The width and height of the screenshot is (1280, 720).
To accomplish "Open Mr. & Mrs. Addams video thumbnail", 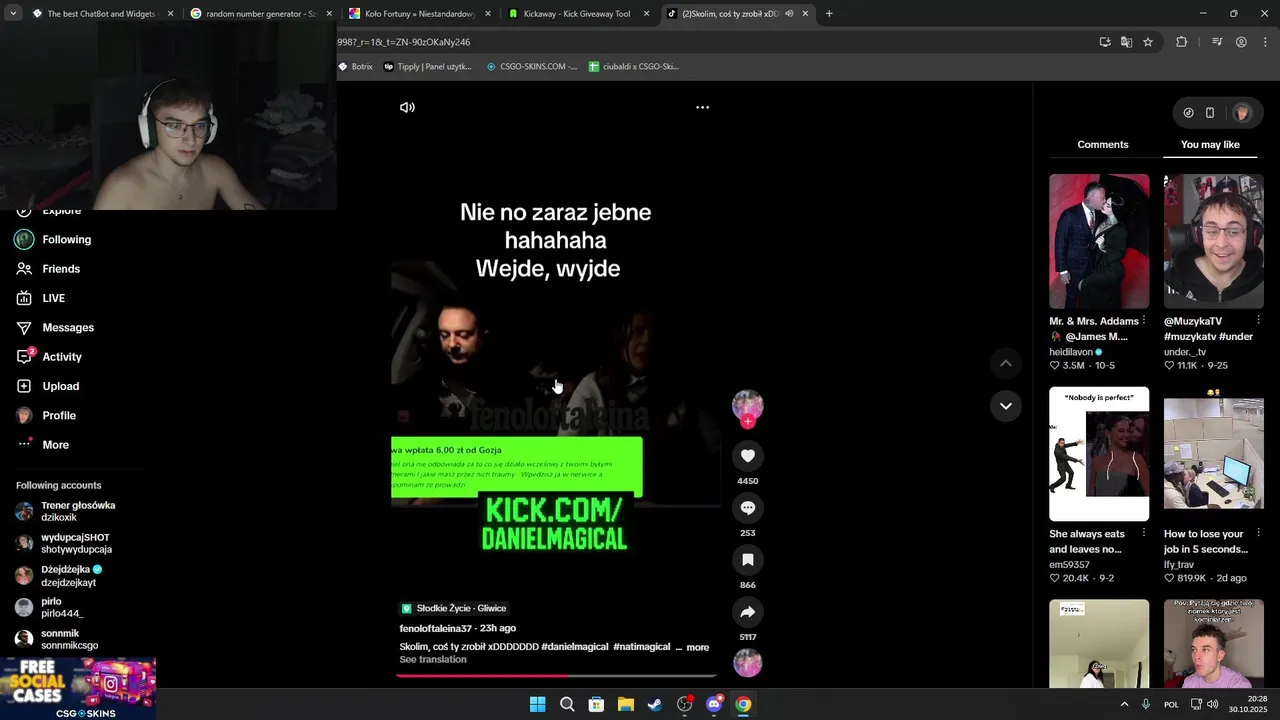I will [x=1099, y=241].
